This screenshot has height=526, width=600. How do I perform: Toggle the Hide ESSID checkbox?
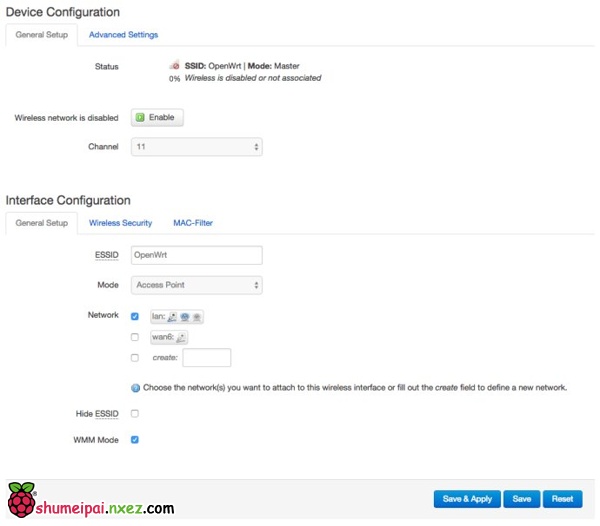point(135,414)
